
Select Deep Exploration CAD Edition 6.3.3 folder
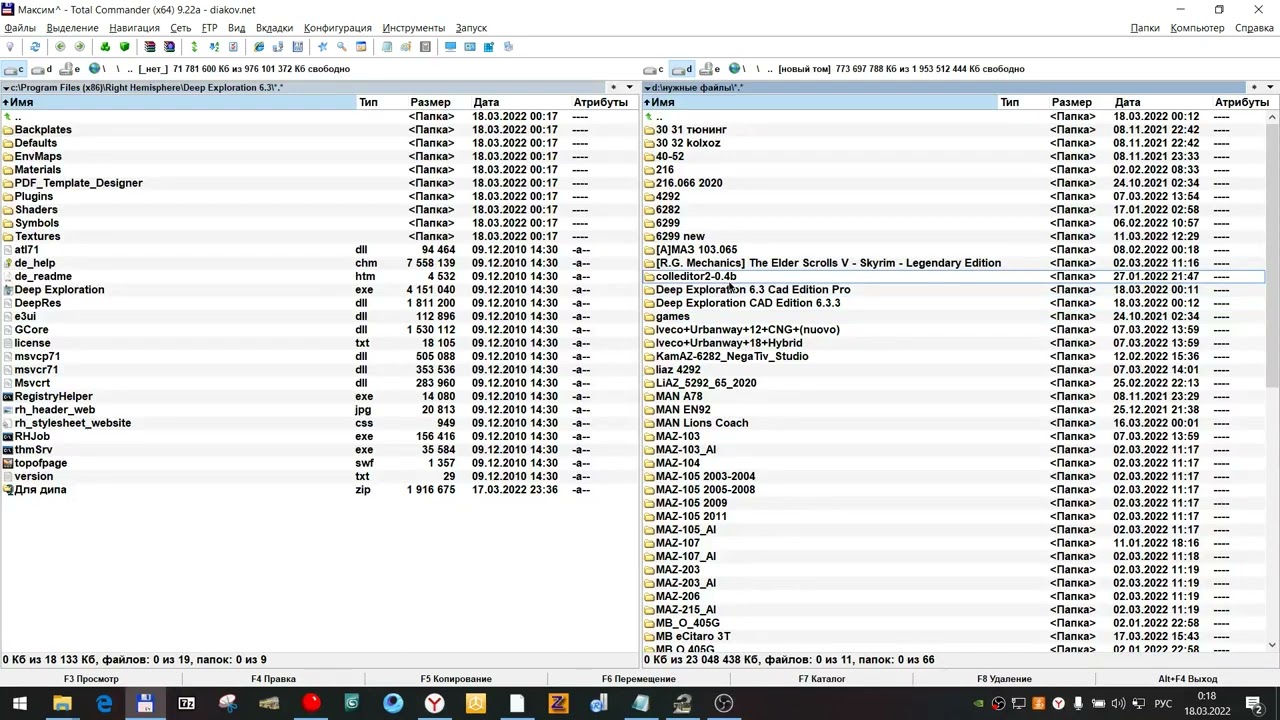click(x=748, y=303)
